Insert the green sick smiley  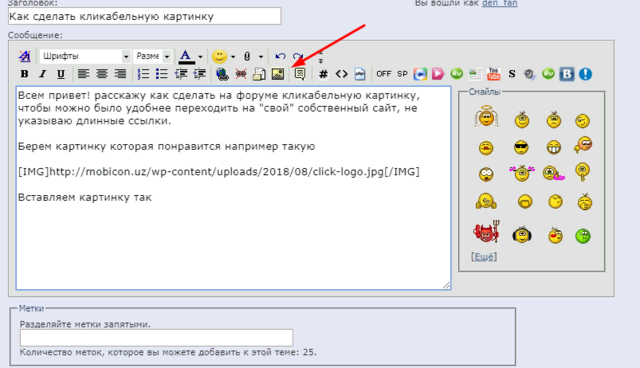click(583, 236)
